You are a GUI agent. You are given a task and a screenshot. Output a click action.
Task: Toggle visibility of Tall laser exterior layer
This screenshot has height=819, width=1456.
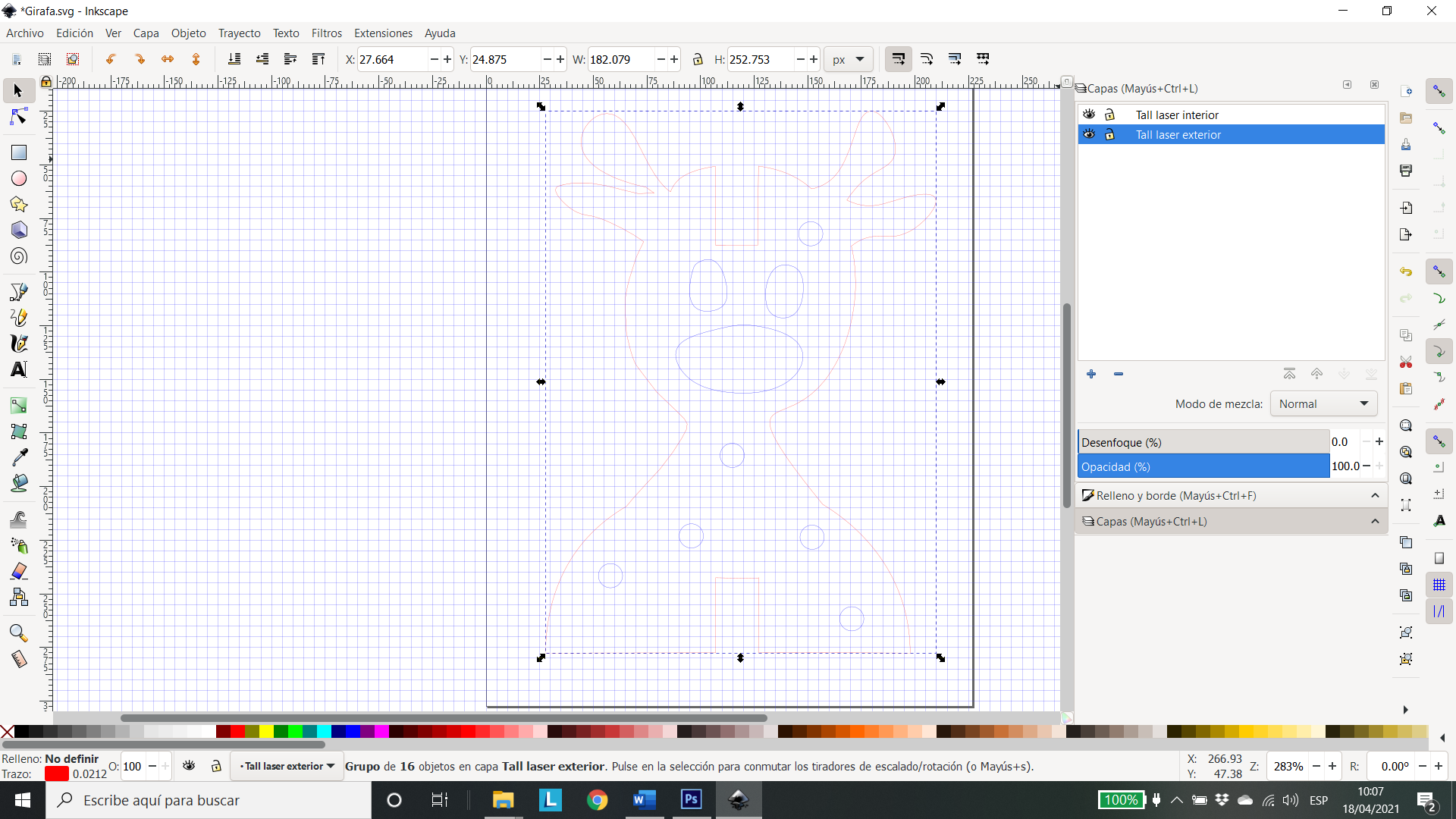tap(1089, 134)
